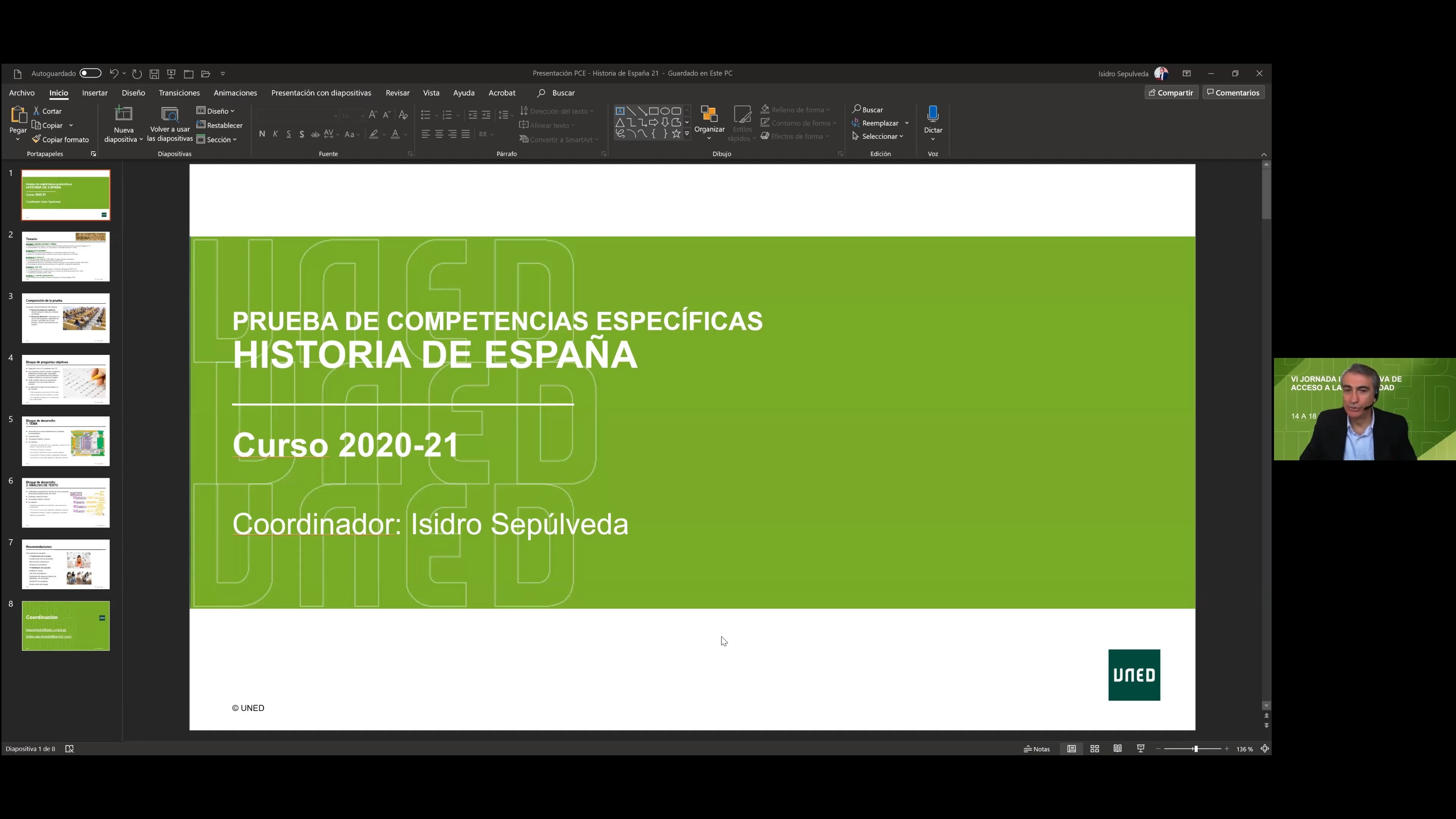Click decrease font size icon
Image resolution: width=1456 pixels, height=819 pixels.
pos(387,115)
